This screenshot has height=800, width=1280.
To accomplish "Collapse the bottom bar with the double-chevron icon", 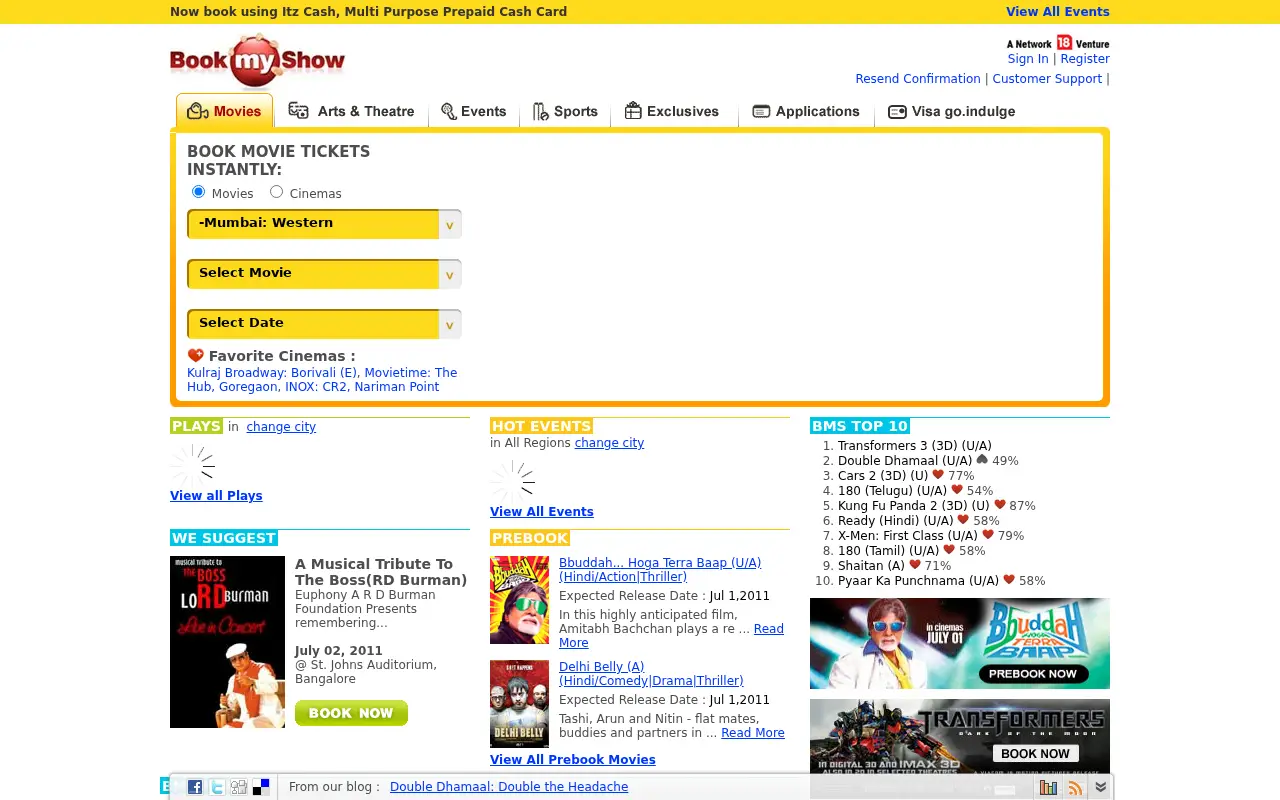I will tap(1100, 787).
